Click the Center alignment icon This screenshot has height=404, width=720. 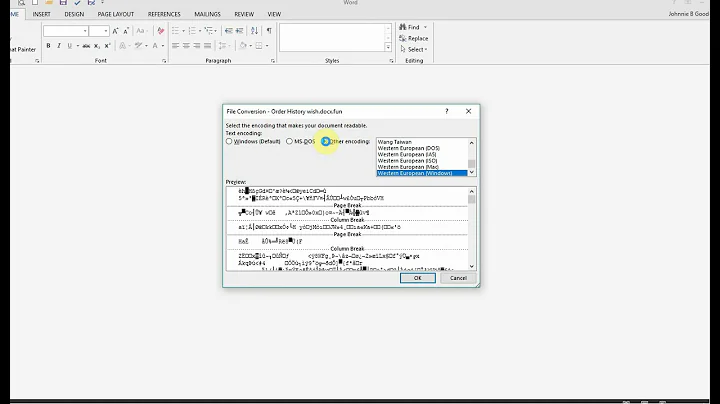pyautogui.click(x=186, y=45)
